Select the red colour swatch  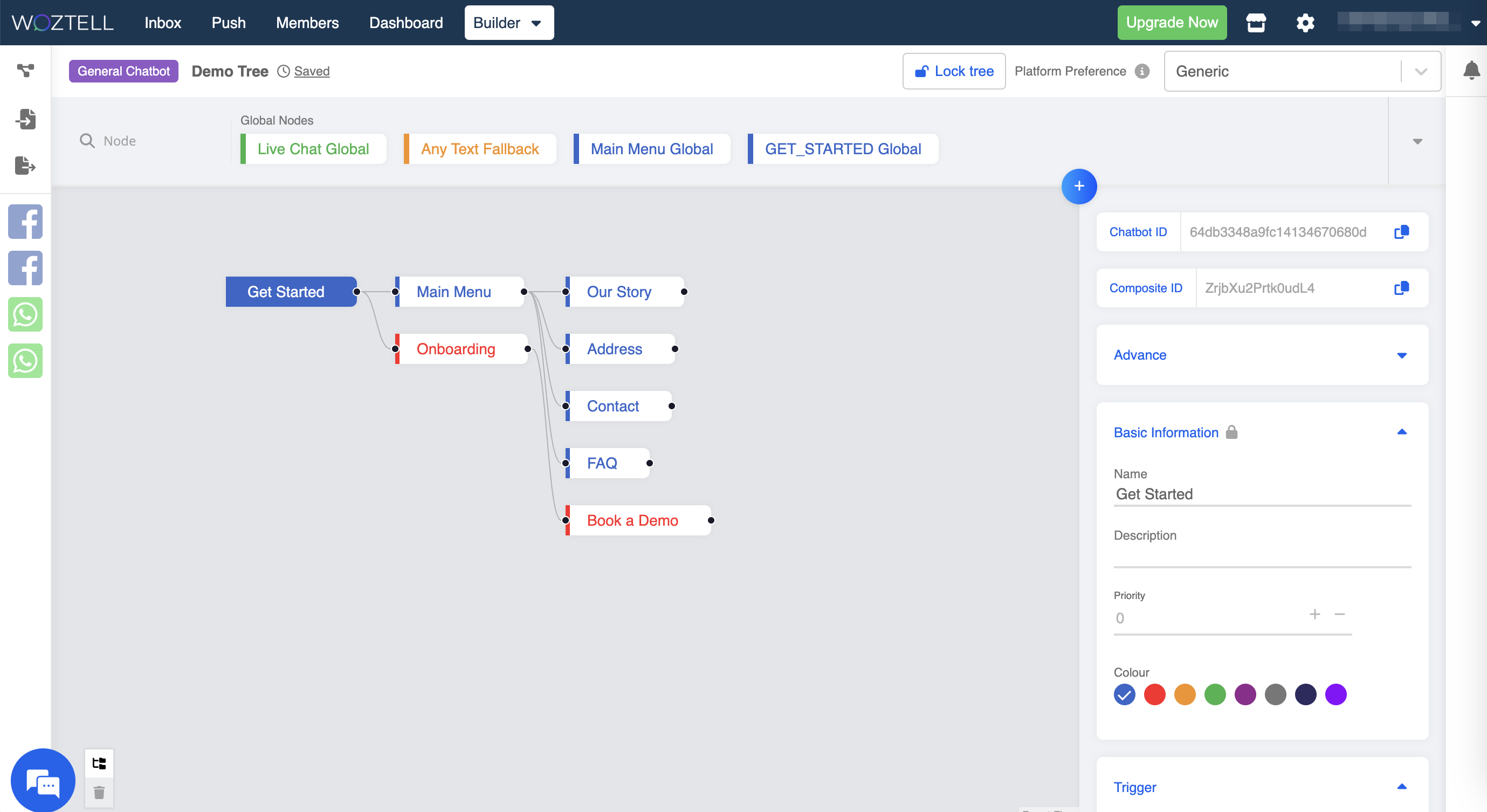[1154, 695]
